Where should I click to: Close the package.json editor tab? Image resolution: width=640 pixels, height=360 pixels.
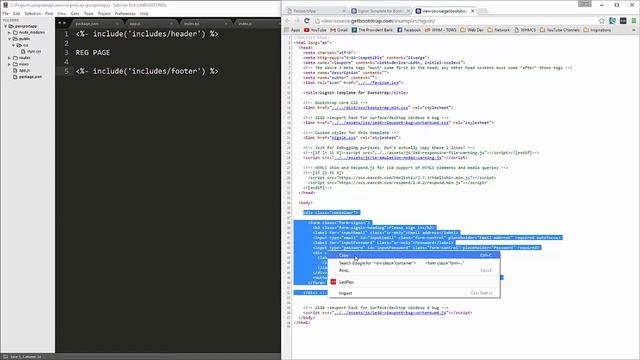[117, 24]
